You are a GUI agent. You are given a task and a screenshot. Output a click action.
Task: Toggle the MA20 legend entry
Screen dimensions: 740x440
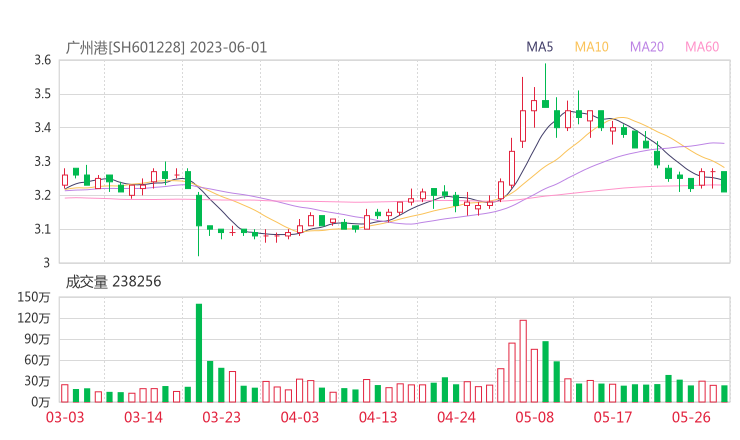(x=647, y=47)
